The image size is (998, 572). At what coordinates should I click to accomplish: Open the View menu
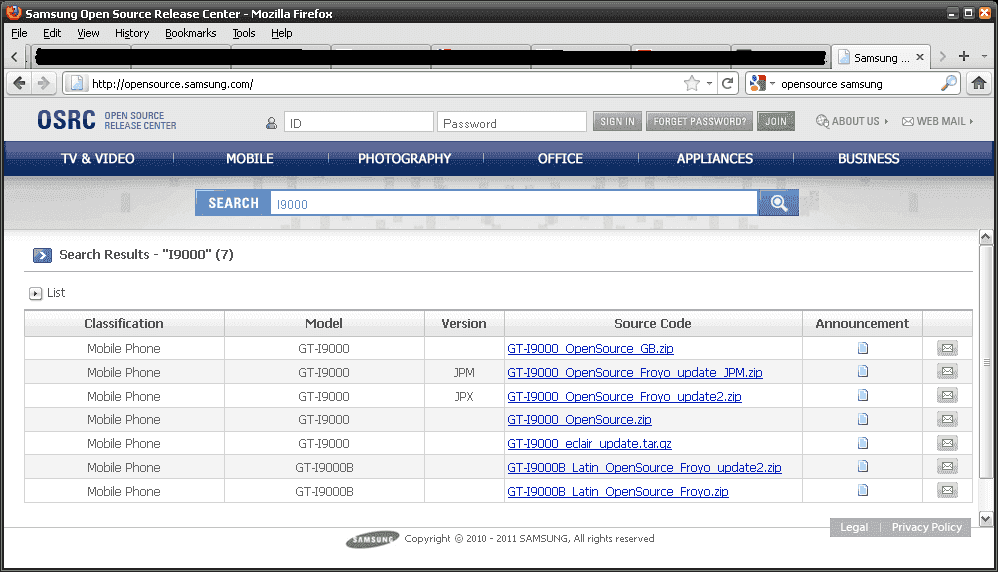[x=88, y=33]
